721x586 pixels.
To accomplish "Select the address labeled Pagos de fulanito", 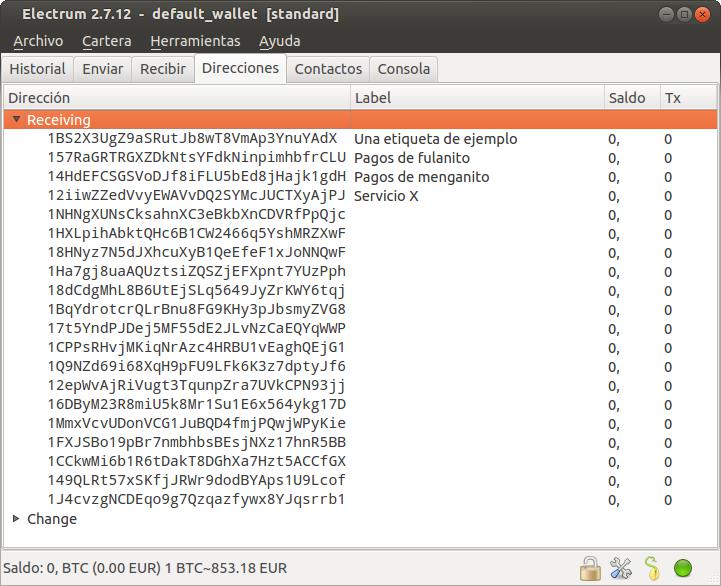I will pos(196,158).
